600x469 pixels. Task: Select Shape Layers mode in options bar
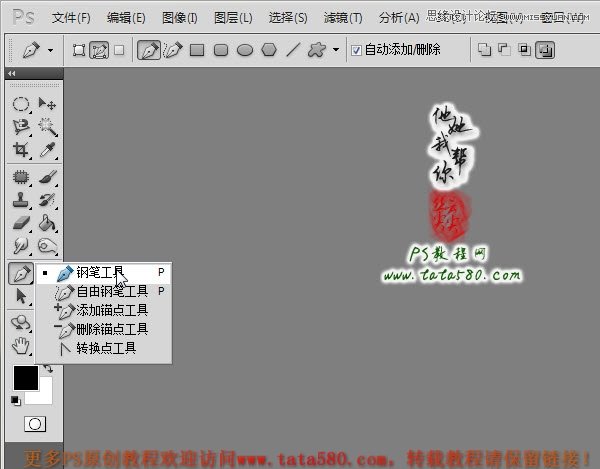coord(79,50)
